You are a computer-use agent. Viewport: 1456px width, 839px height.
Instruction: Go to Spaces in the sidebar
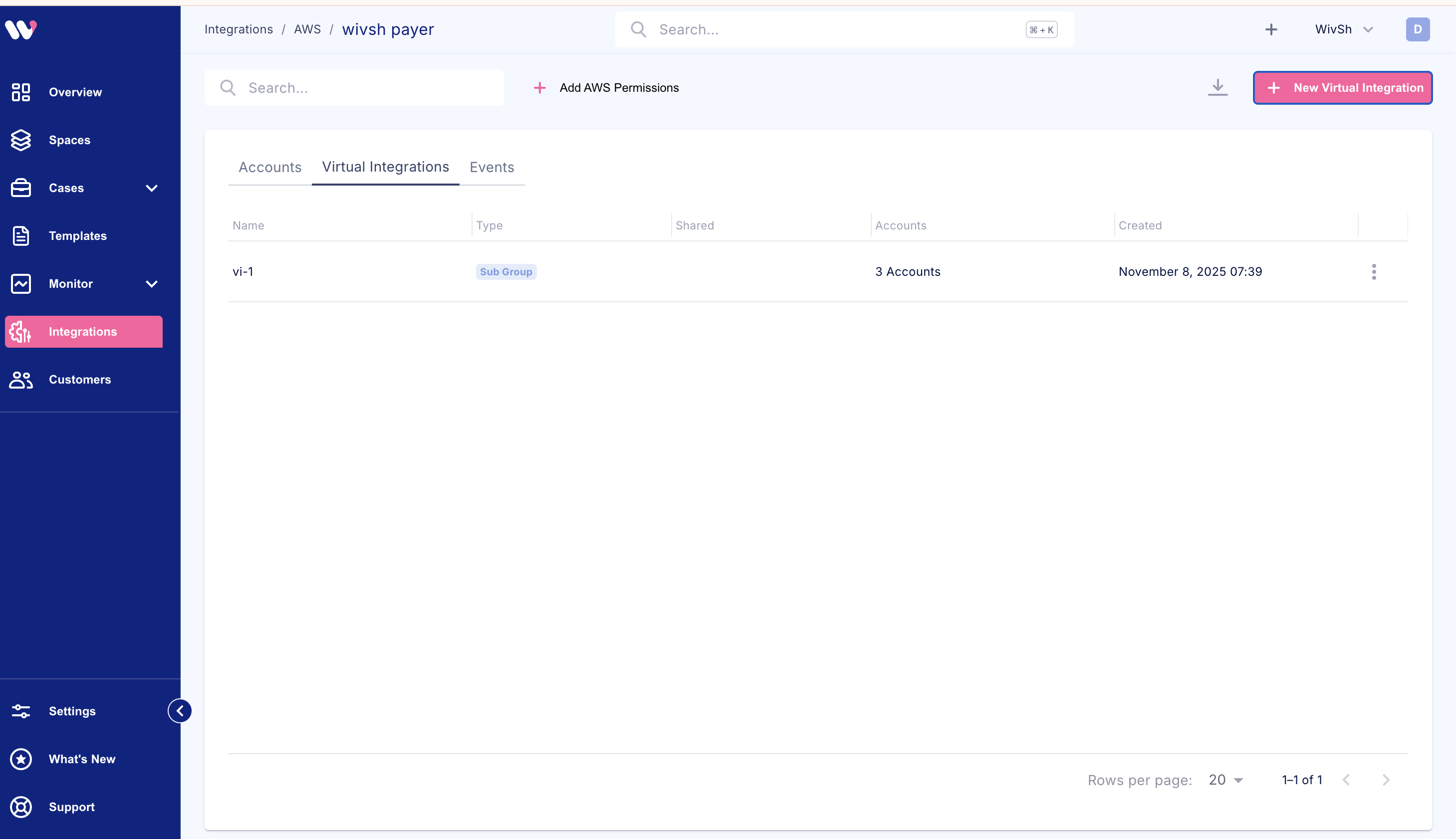[x=69, y=140]
